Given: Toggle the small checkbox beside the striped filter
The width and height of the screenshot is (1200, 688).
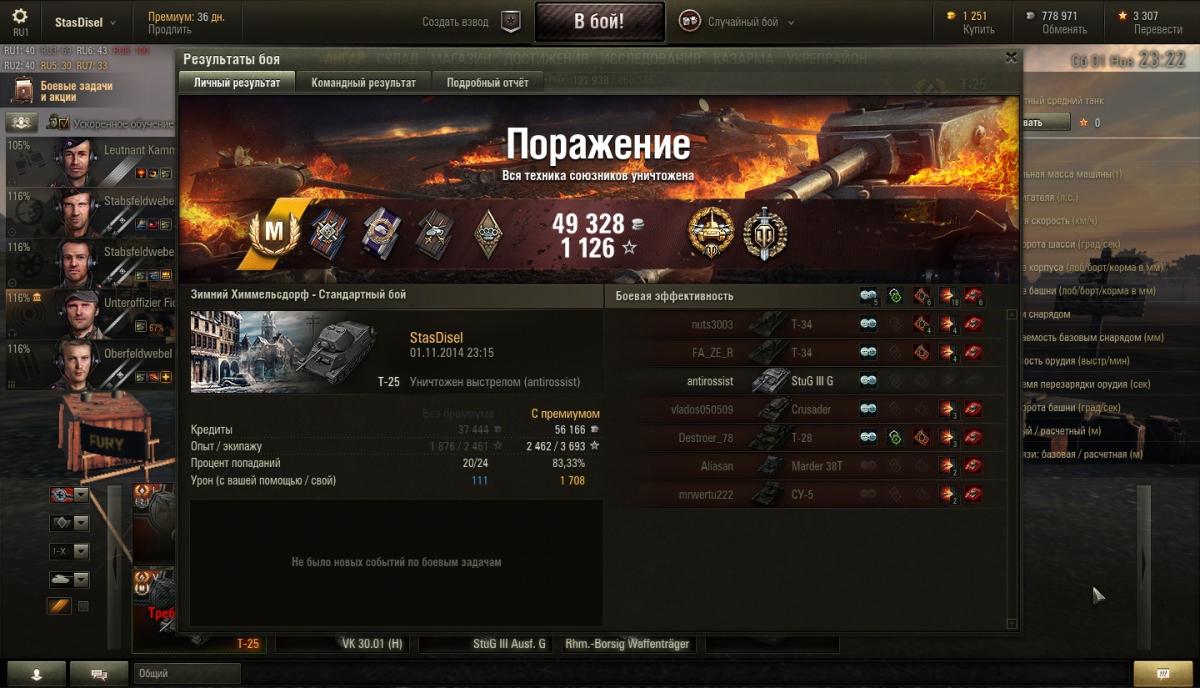Looking at the screenshot, I should (x=83, y=606).
